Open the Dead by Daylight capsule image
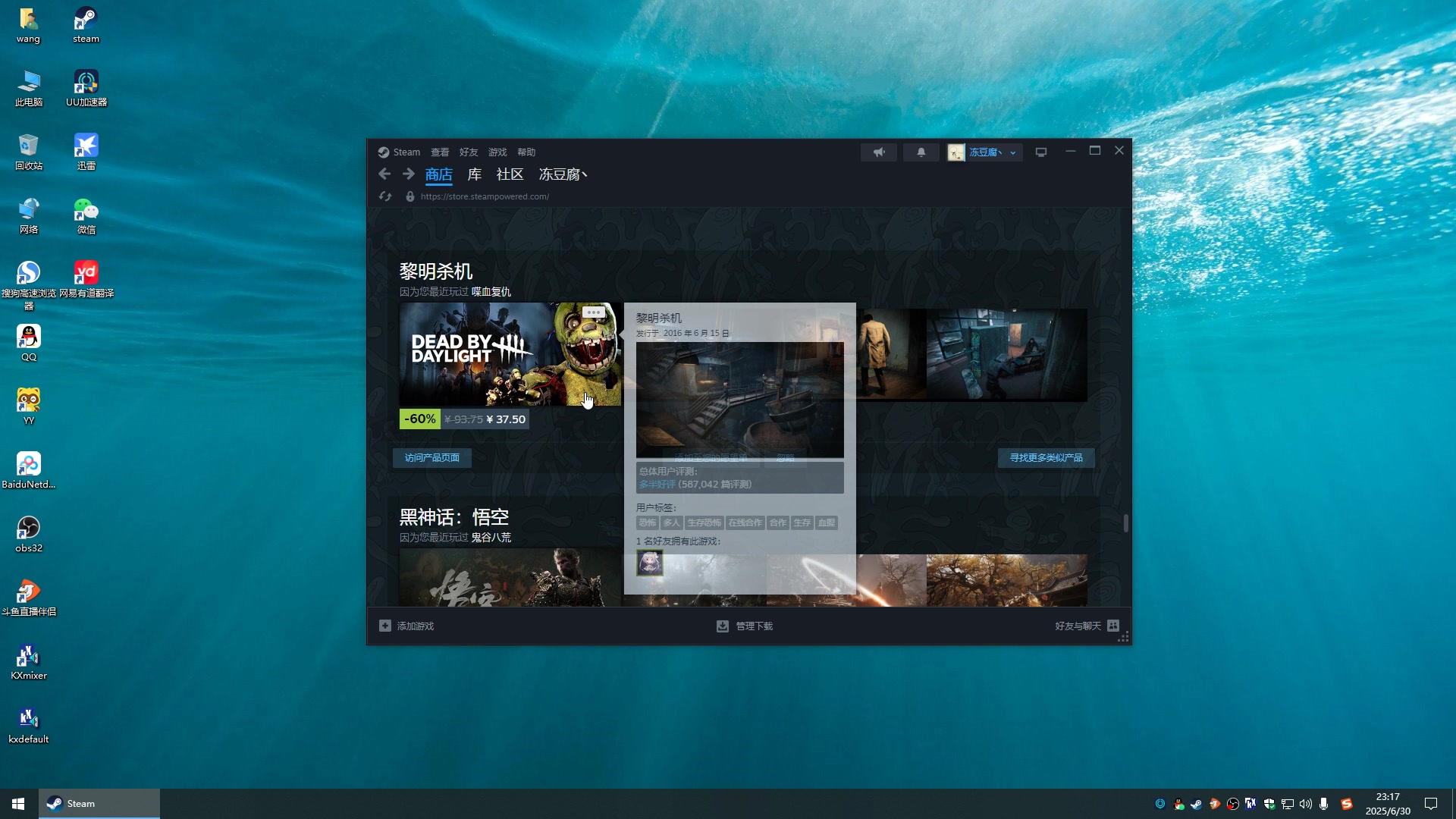Image resolution: width=1456 pixels, height=819 pixels. pyautogui.click(x=510, y=354)
